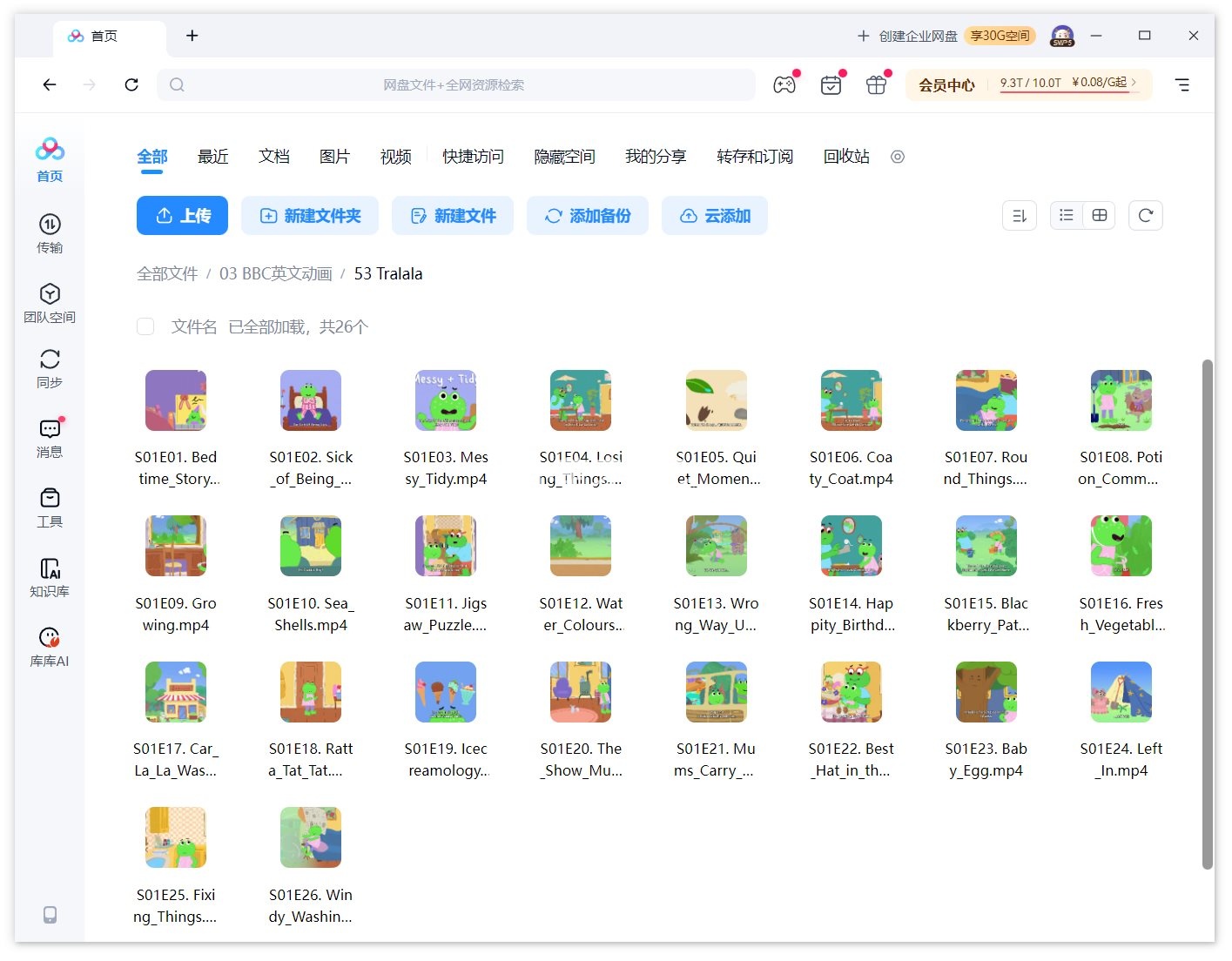1232x961 pixels.
Task: Open the S01E03 Messy_Tidy.mp4 thumbnail
Action: tap(446, 400)
